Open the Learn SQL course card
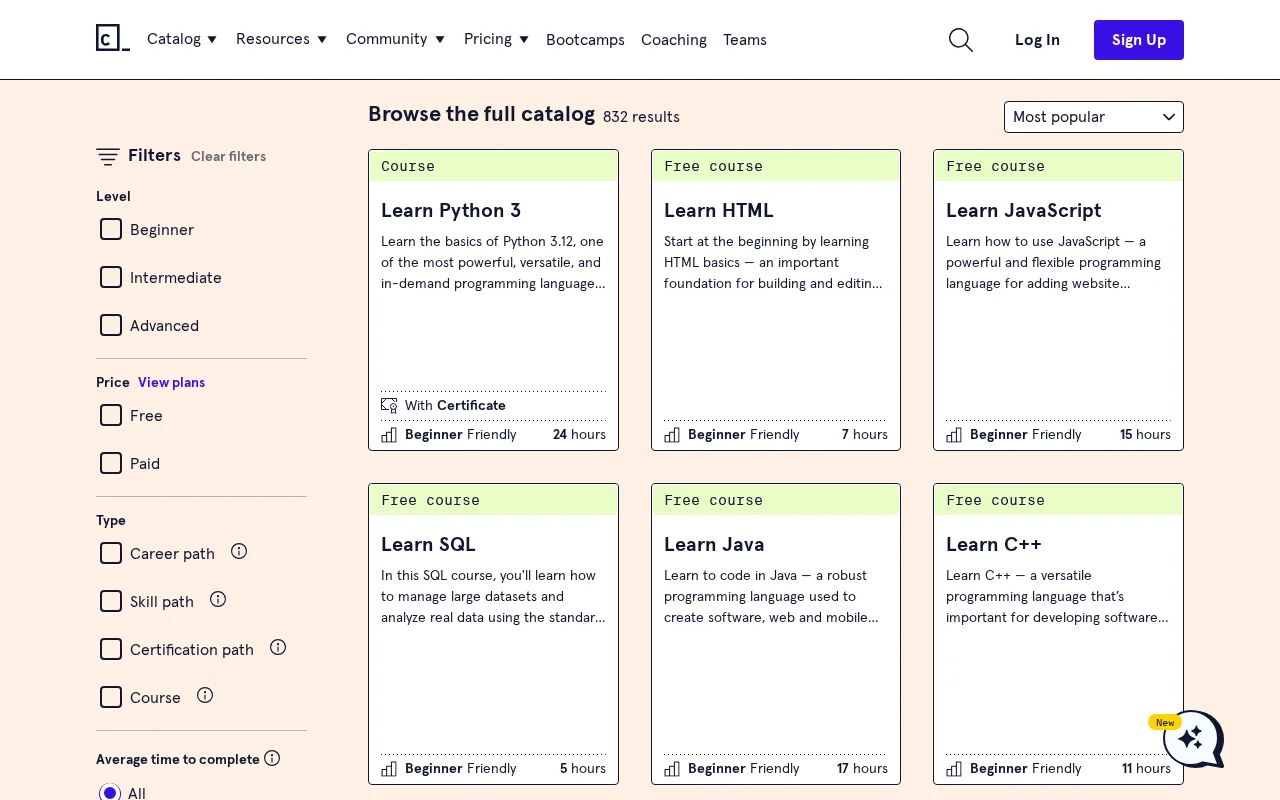The height and width of the screenshot is (800, 1280). click(493, 634)
